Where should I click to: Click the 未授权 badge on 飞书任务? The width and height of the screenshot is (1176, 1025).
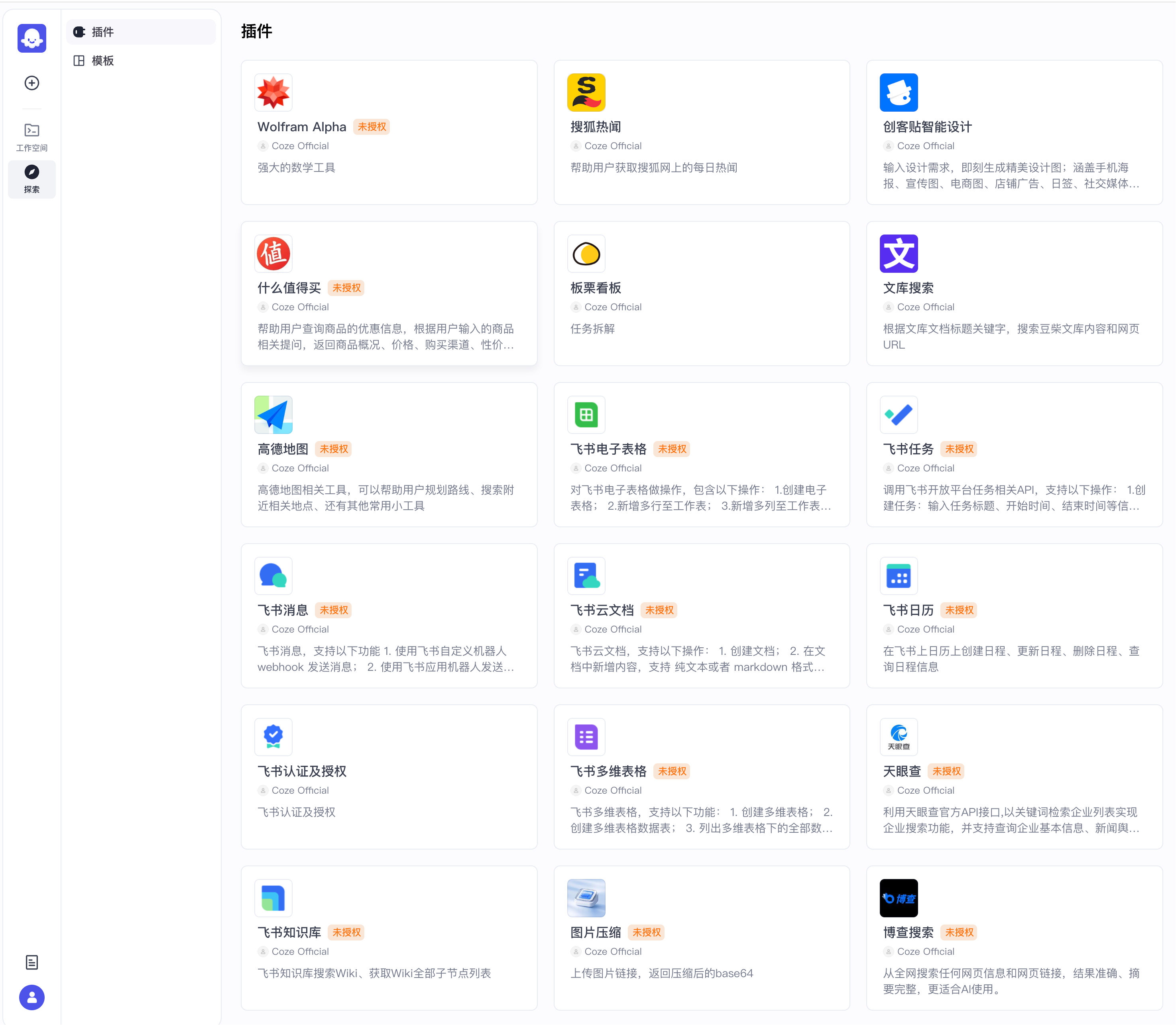tap(959, 449)
